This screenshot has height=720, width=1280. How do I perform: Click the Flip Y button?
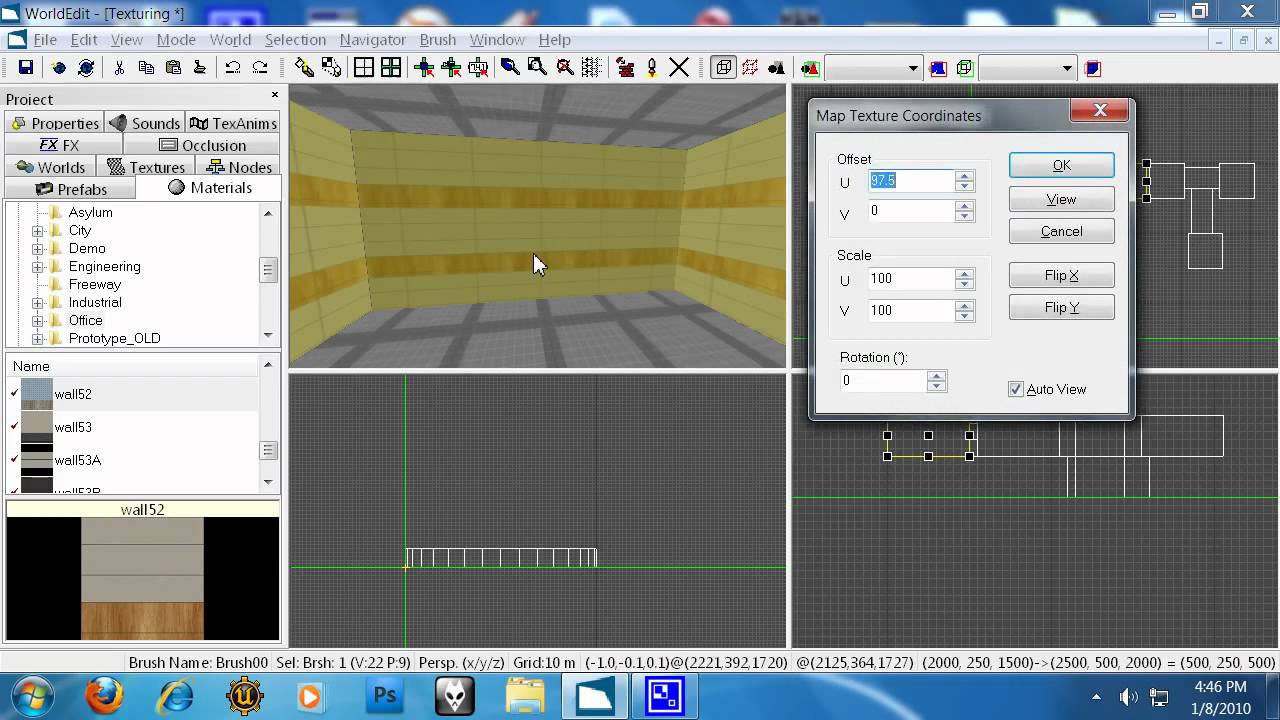tap(1061, 307)
